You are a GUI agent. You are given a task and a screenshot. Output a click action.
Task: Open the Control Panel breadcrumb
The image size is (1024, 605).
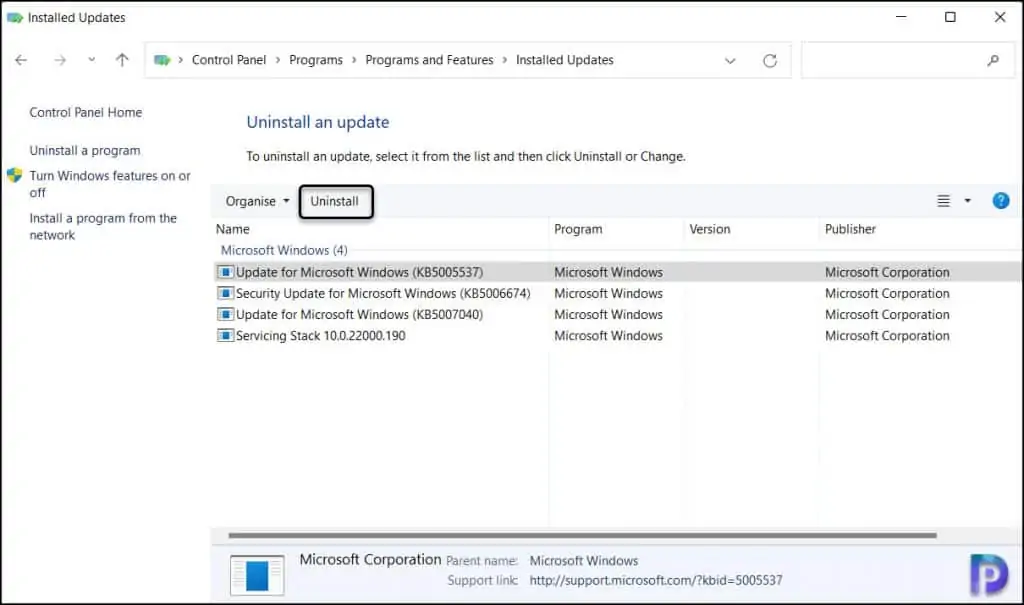pyautogui.click(x=229, y=60)
